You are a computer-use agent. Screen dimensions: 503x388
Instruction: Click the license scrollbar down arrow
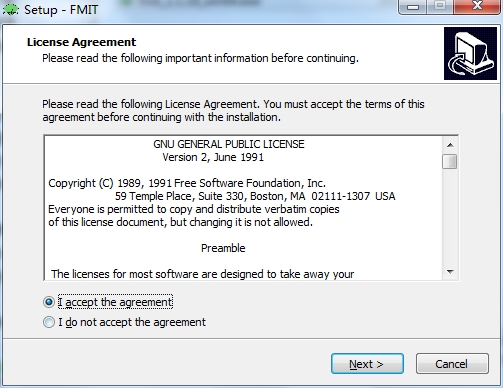(x=450, y=272)
